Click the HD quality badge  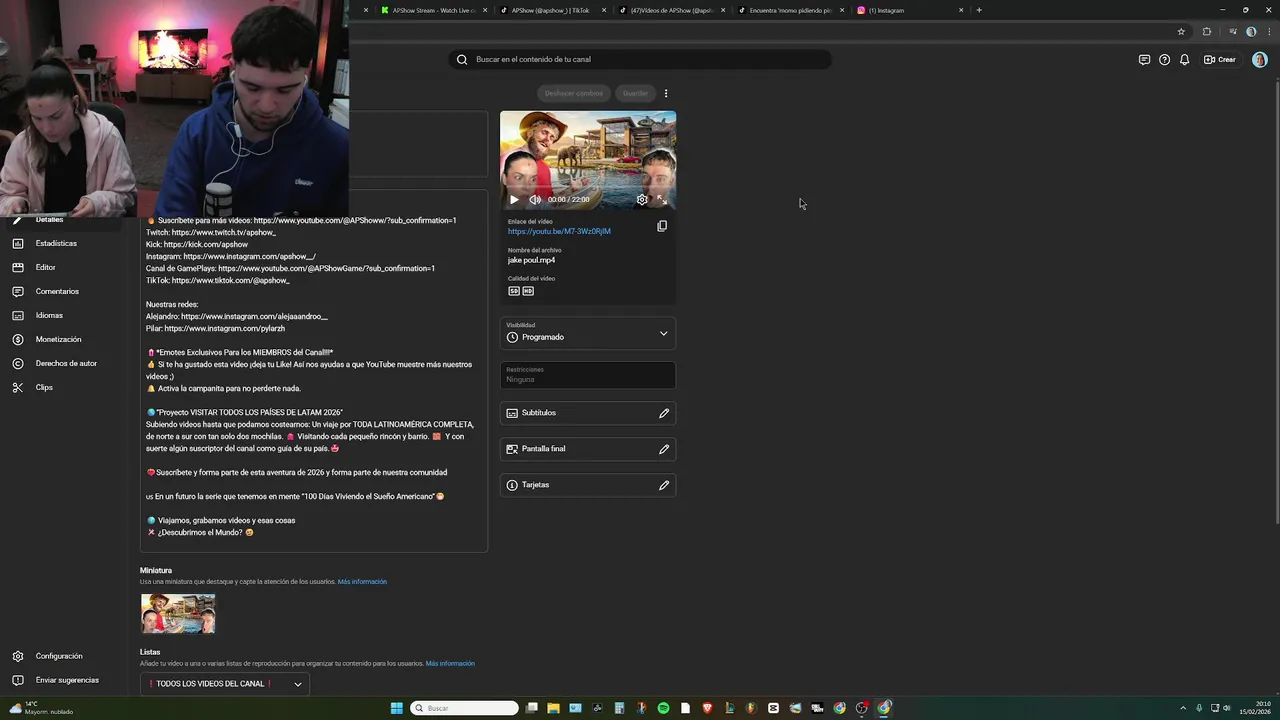(x=528, y=291)
